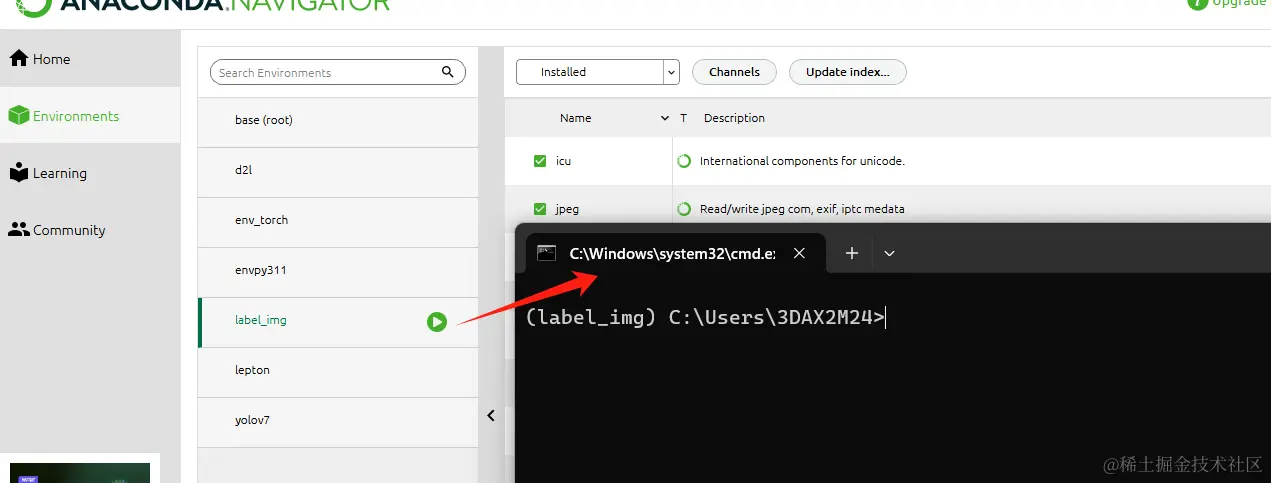Open the Home section in sidebar
This screenshot has width=1271, height=483.
point(90,59)
